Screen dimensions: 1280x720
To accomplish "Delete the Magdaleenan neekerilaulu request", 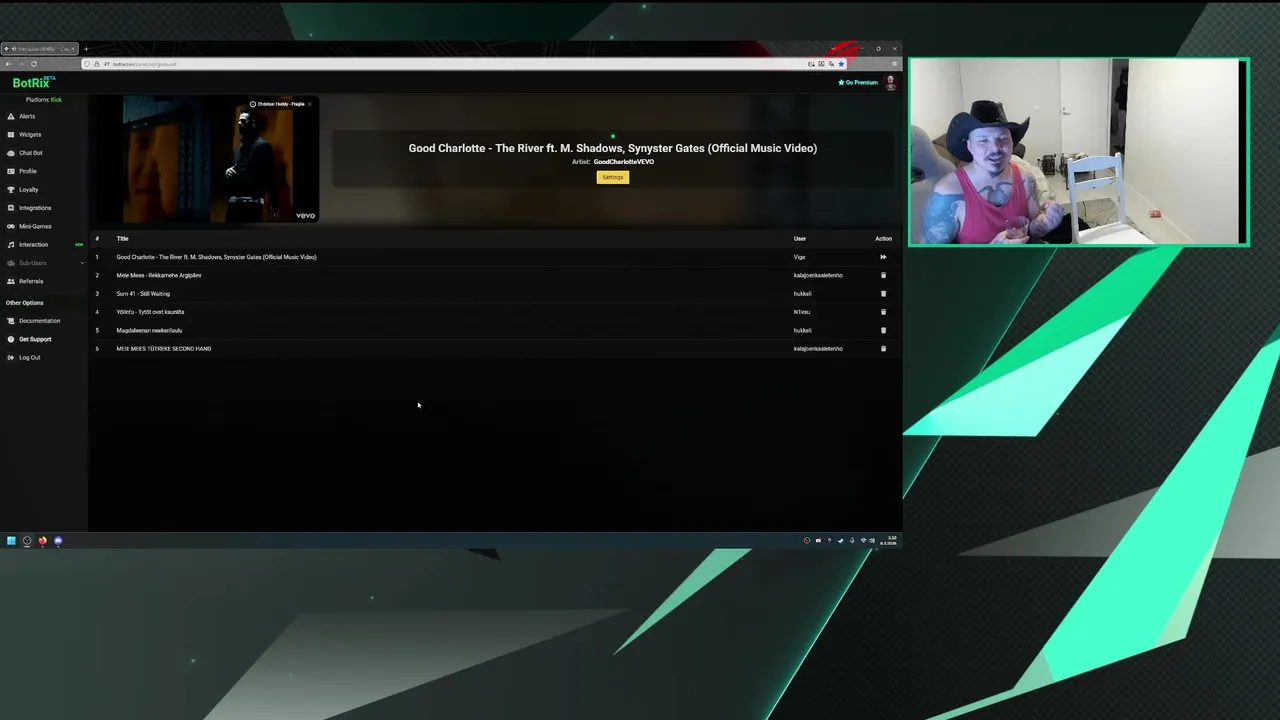I will click(883, 330).
